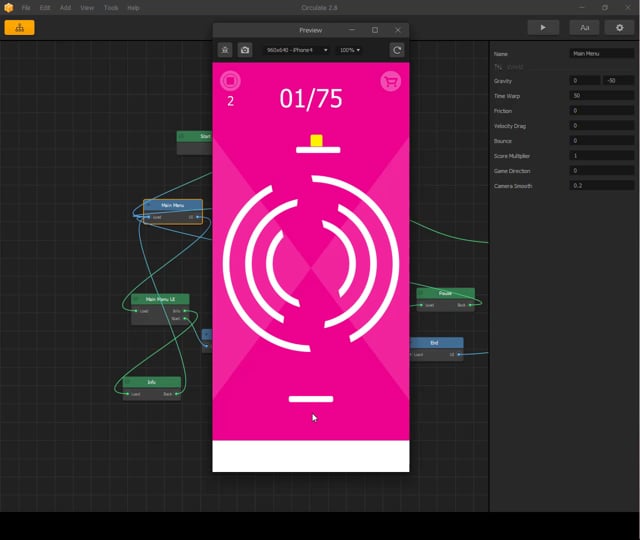Click the Time Warp value field

pyautogui.click(x=602, y=96)
